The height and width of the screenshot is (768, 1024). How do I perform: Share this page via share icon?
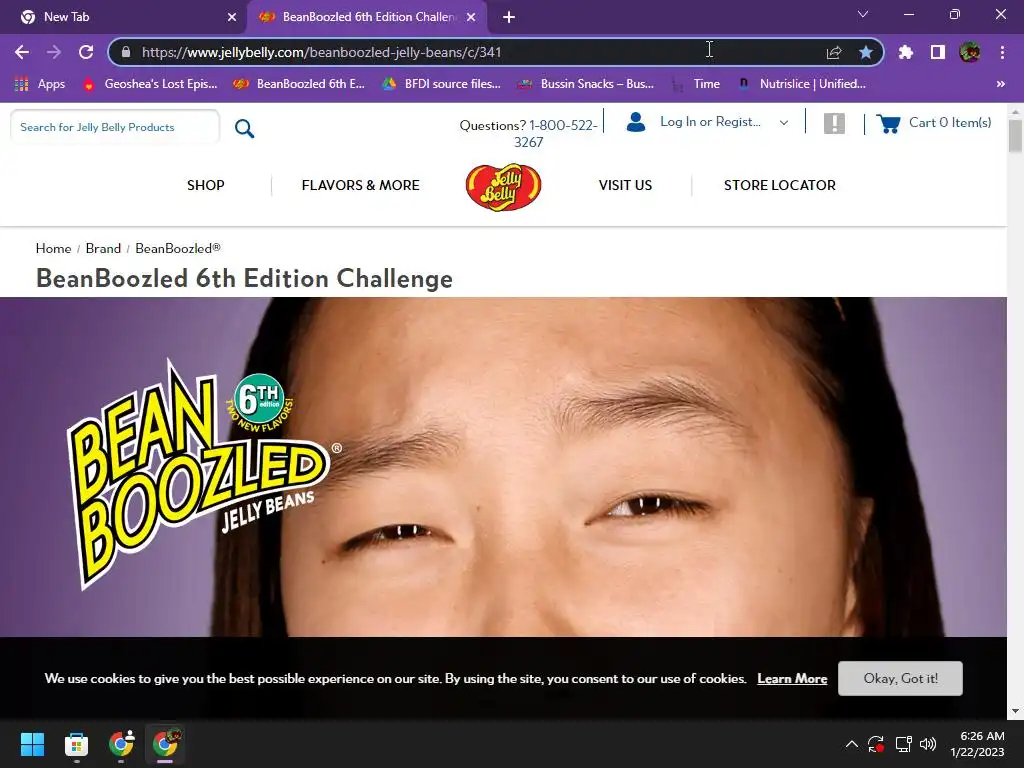click(x=834, y=52)
